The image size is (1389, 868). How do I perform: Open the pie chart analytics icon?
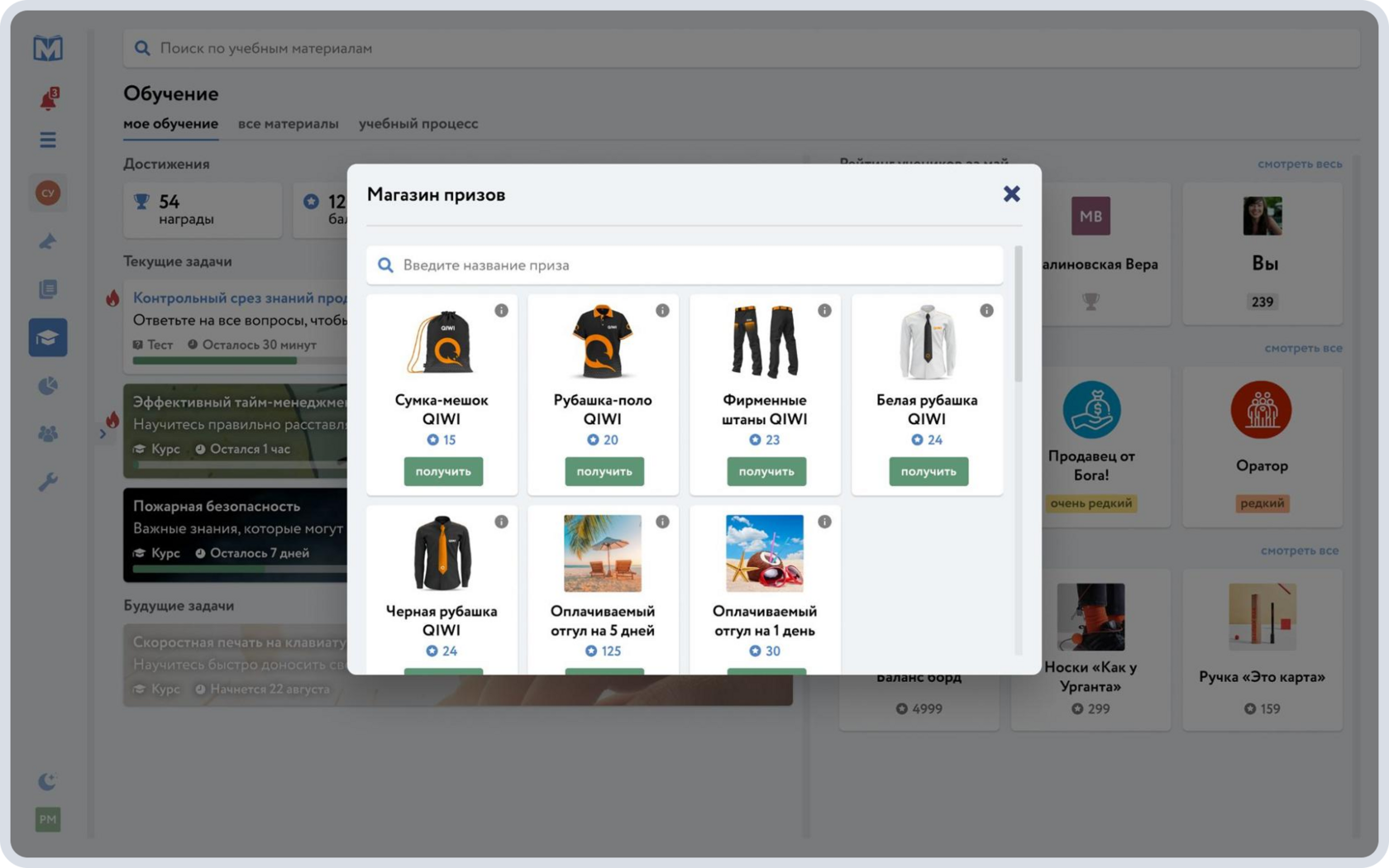(x=48, y=386)
